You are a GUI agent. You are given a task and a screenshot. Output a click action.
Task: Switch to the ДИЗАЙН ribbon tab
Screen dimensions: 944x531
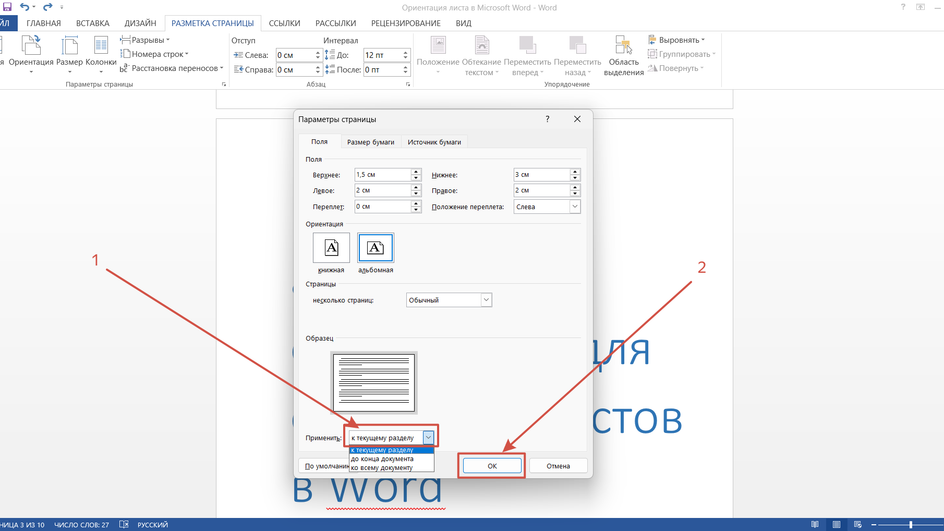(140, 23)
